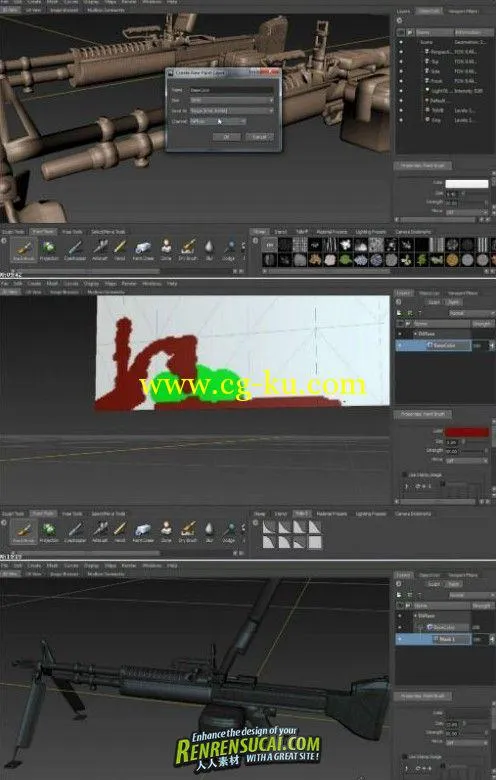Select Eyedropper tool in top window
The width and height of the screenshot is (496, 780).
[x=75, y=250]
